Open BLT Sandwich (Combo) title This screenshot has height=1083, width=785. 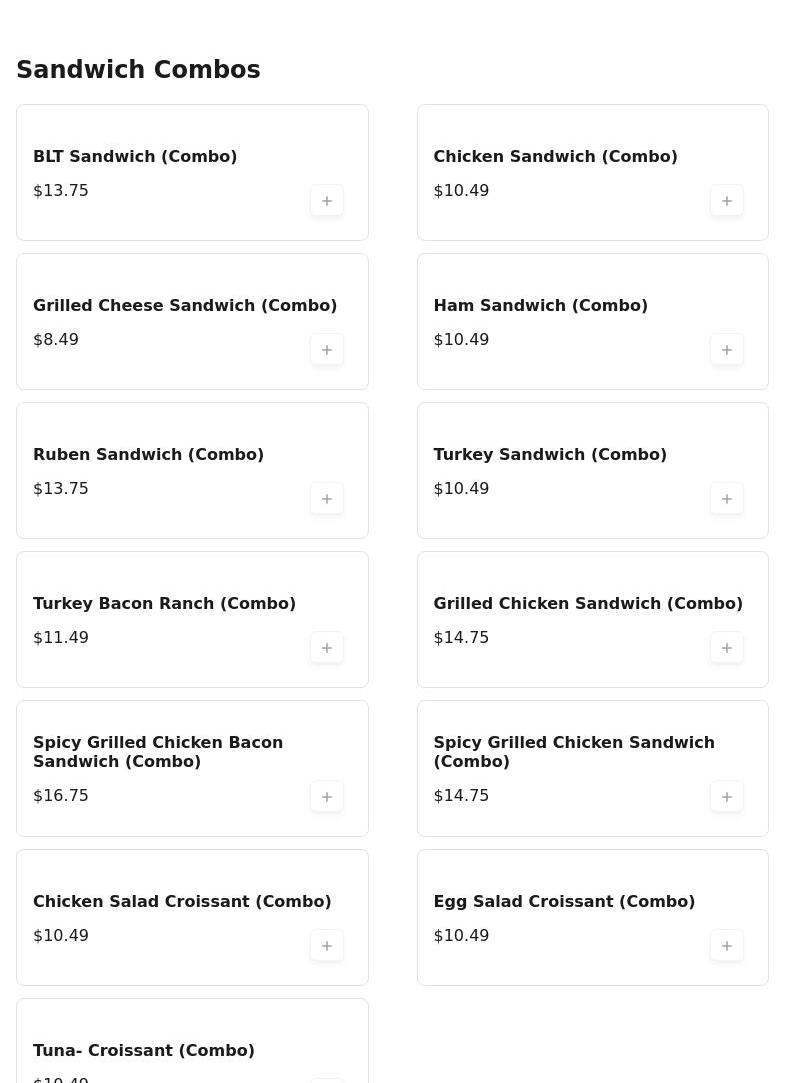pyautogui.click(x=135, y=156)
